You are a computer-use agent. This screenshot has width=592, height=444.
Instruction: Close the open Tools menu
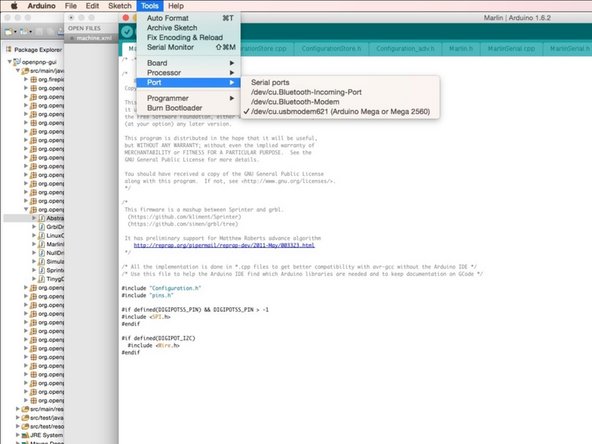coord(150,6)
